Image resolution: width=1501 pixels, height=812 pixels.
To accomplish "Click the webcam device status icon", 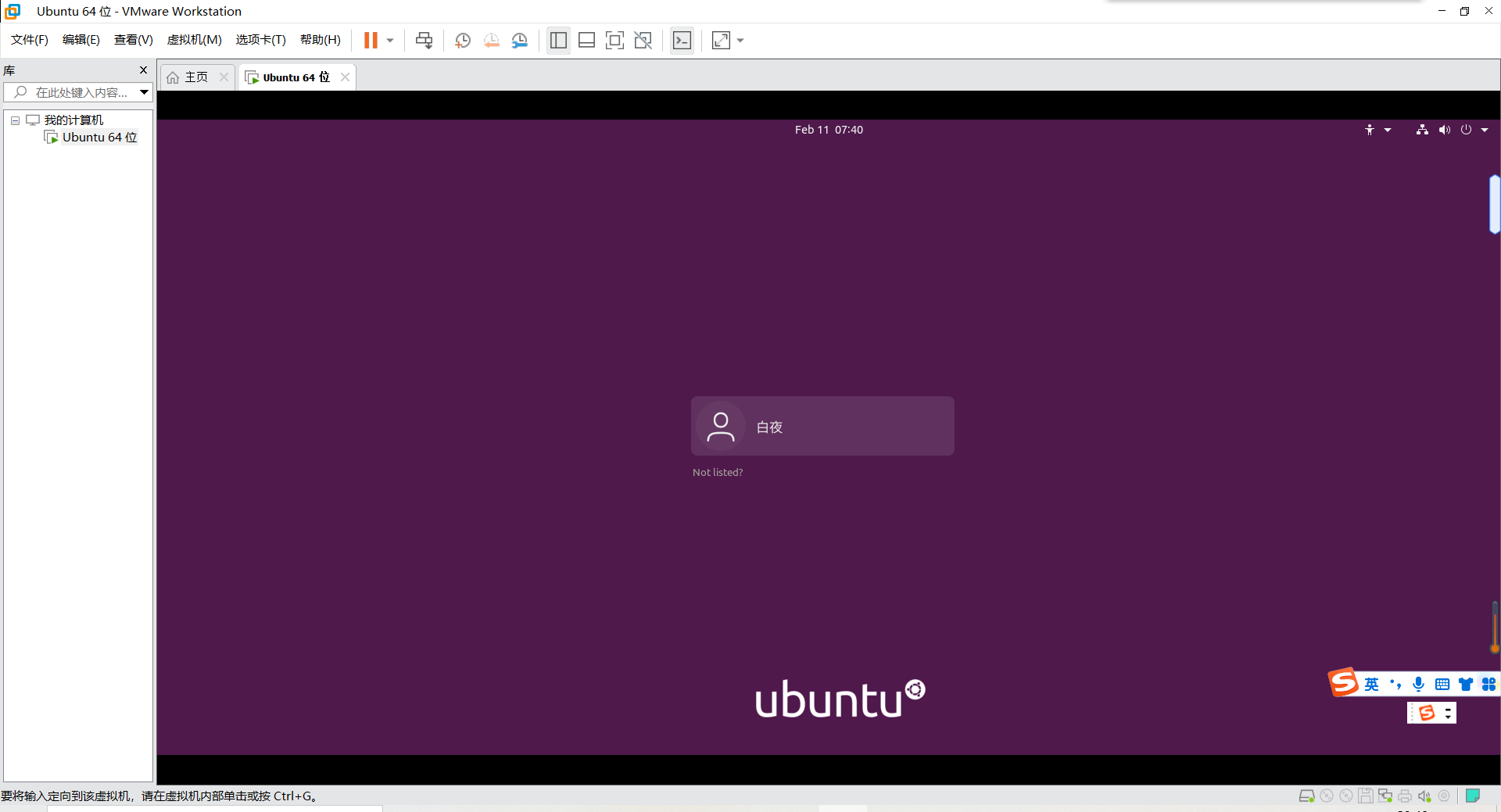I will (x=1444, y=796).
